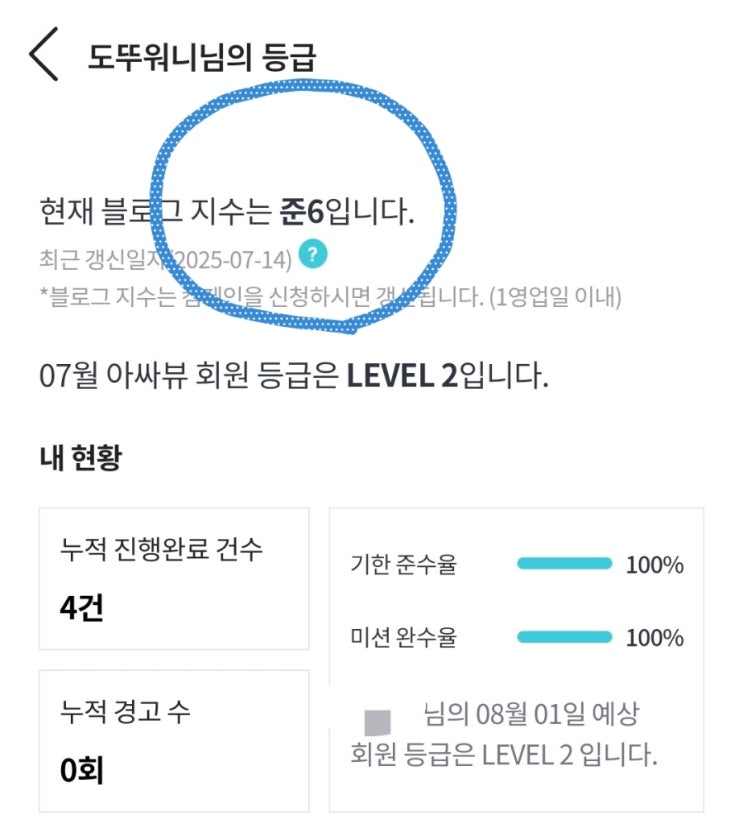Click the 최근 갱신일자 2025-07-14 date text

[x=166, y=259]
